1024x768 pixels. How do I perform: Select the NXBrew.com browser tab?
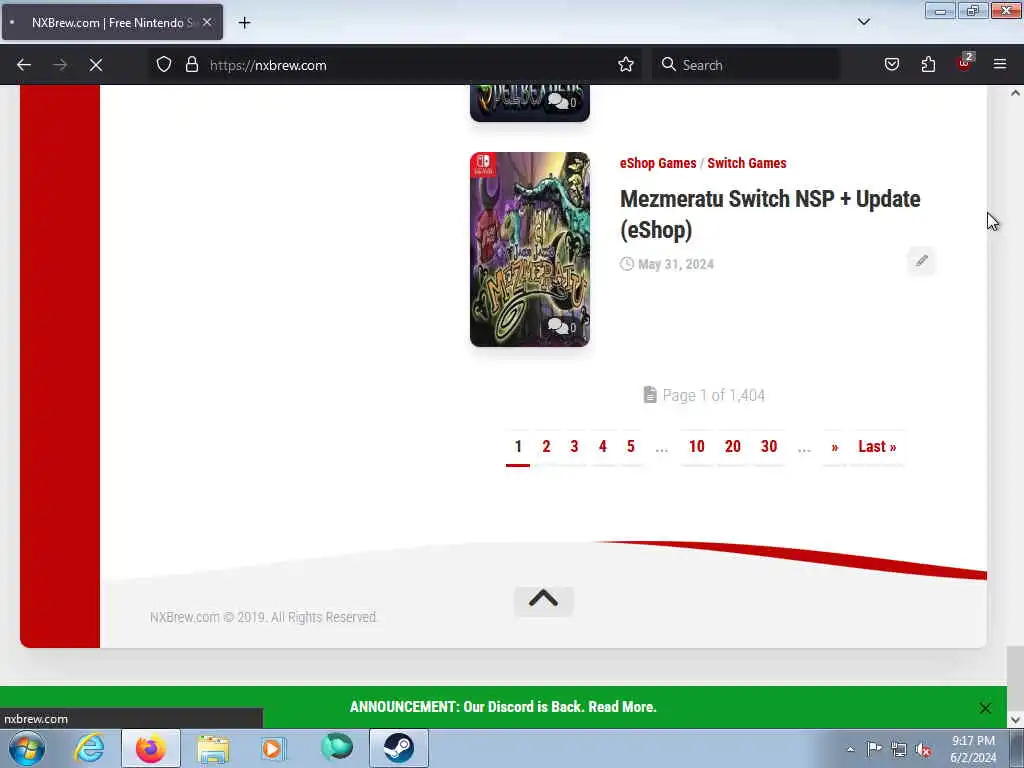point(112,23)
